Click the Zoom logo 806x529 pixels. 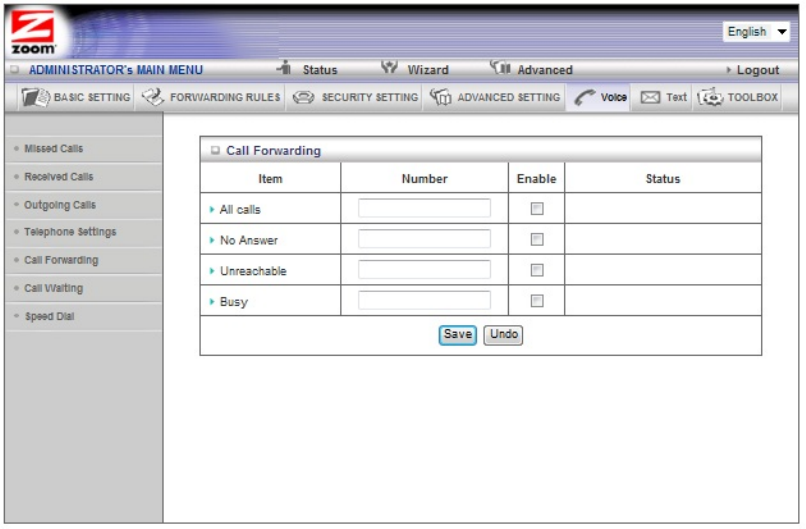[33, 32]
